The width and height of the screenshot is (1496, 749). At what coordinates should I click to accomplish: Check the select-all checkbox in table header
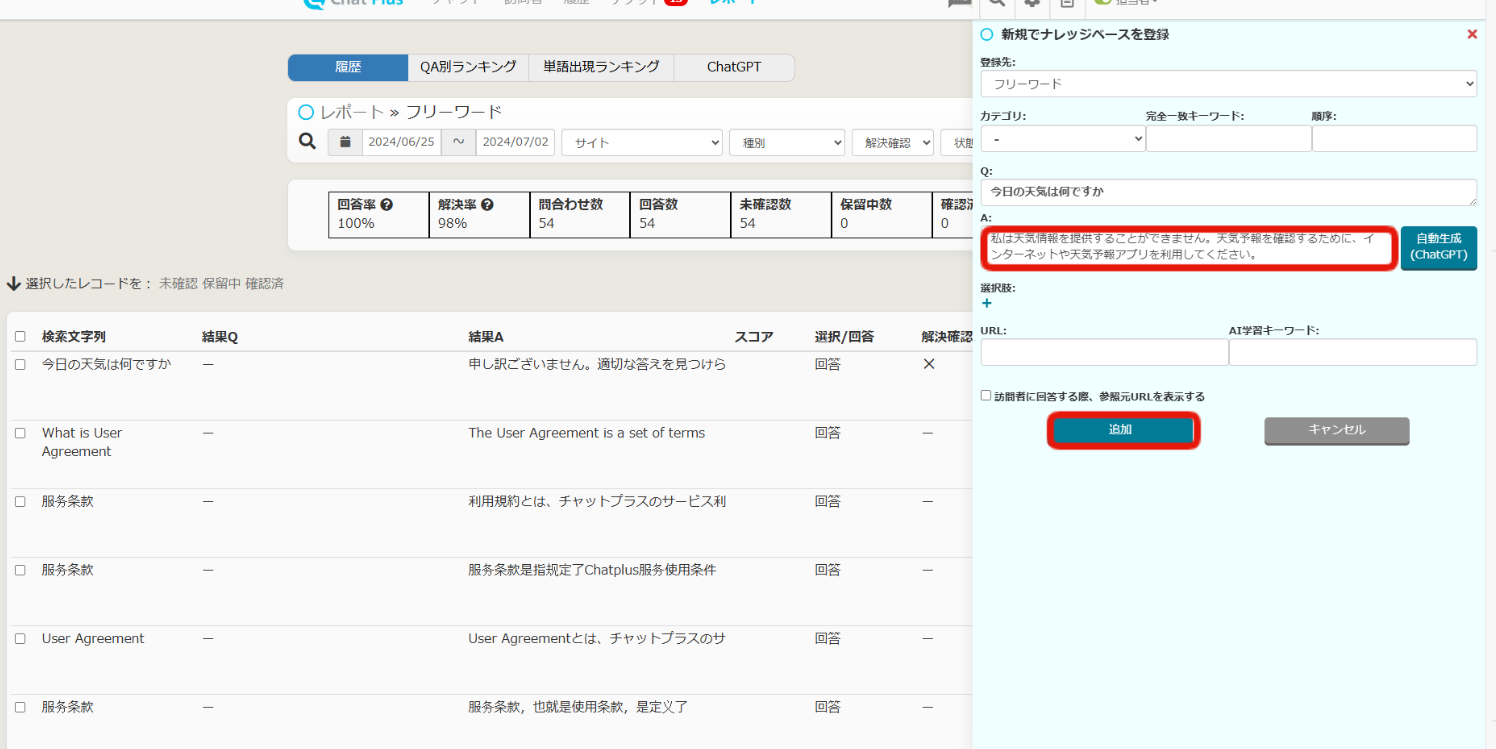click(20, 337)
